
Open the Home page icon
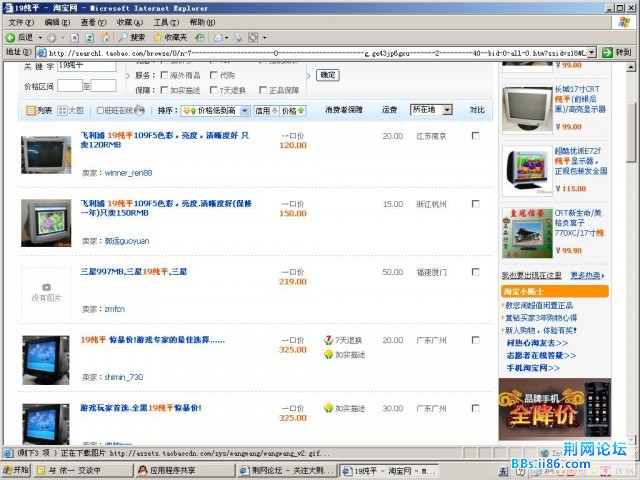pyautogui.click(x=105, y=38)
